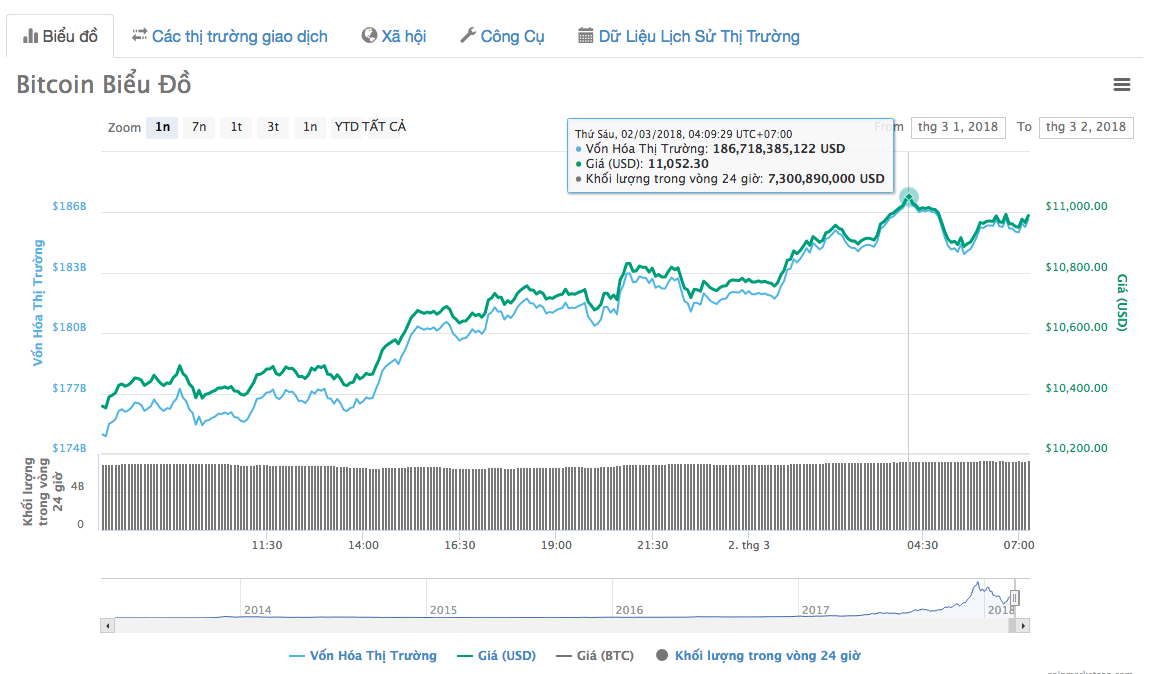The width and height of the screenshot is (1164, 674).
Task: Switch to Các thị trường giao dịch tab
Action: [229, 36]
